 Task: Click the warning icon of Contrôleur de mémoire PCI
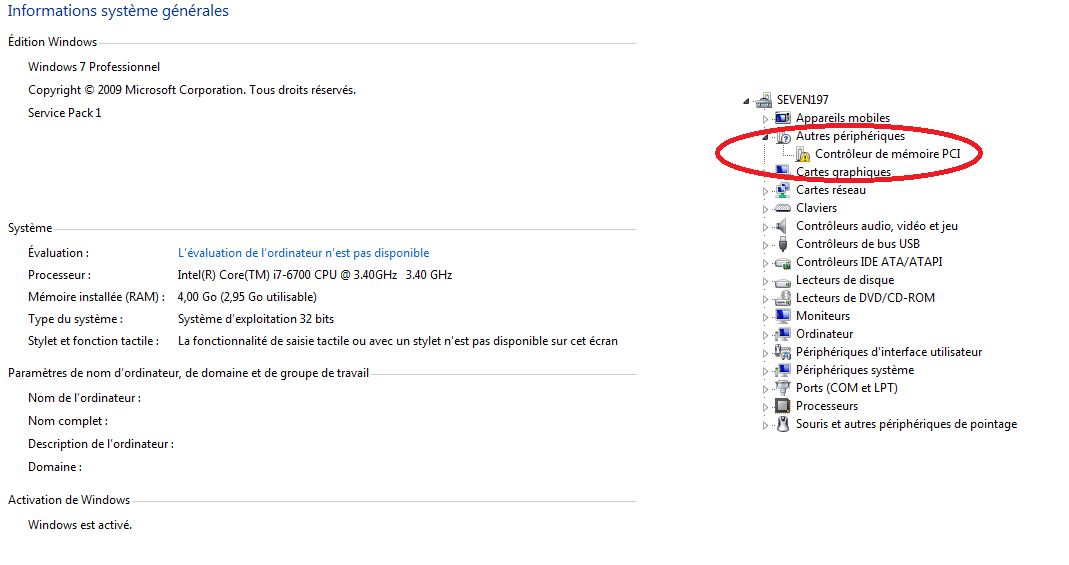click(803, 154)
